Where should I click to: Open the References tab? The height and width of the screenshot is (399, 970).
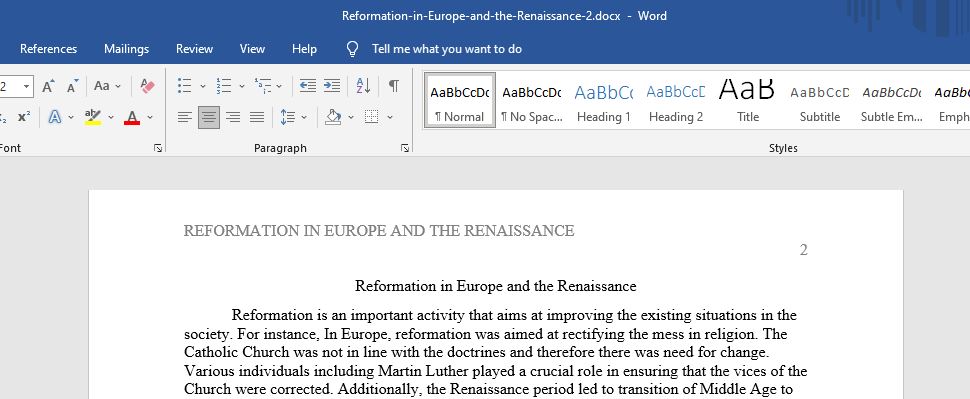click(x=48, y=49)
